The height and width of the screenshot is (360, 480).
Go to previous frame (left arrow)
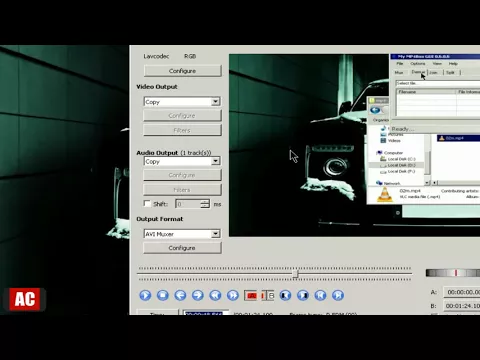point(180,295)
